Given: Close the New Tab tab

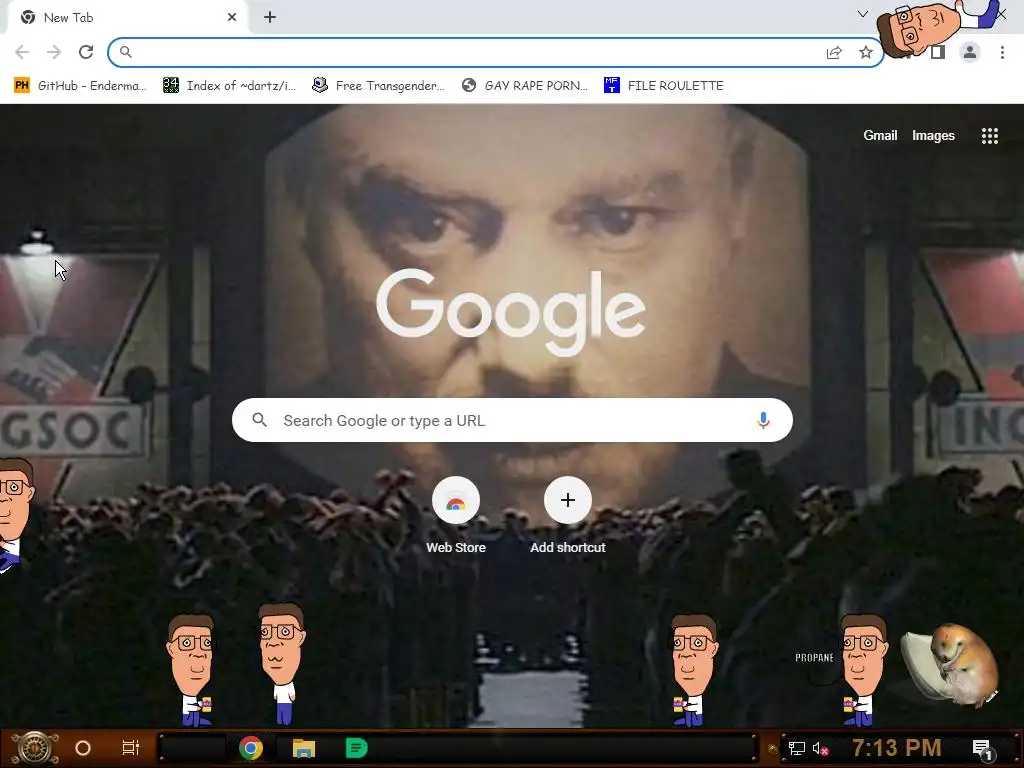Looking at the screenshot, I should 232,18.
